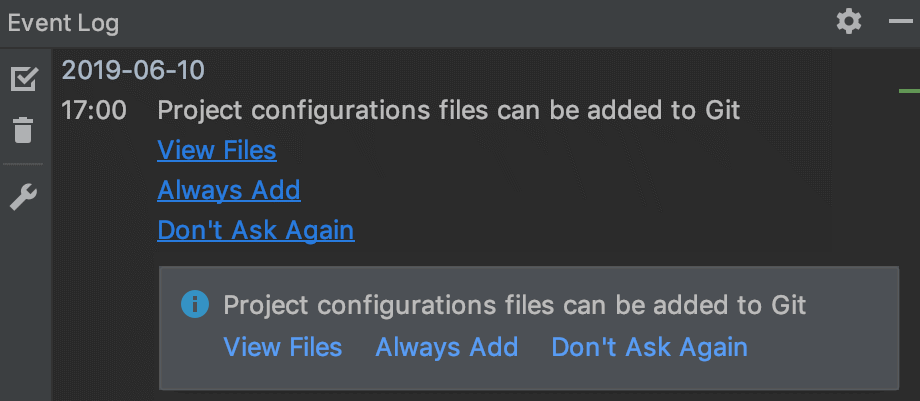Click the log message about Git configurations
The width and height of the screenshot is (920, 401).
(x=448, y=110)
